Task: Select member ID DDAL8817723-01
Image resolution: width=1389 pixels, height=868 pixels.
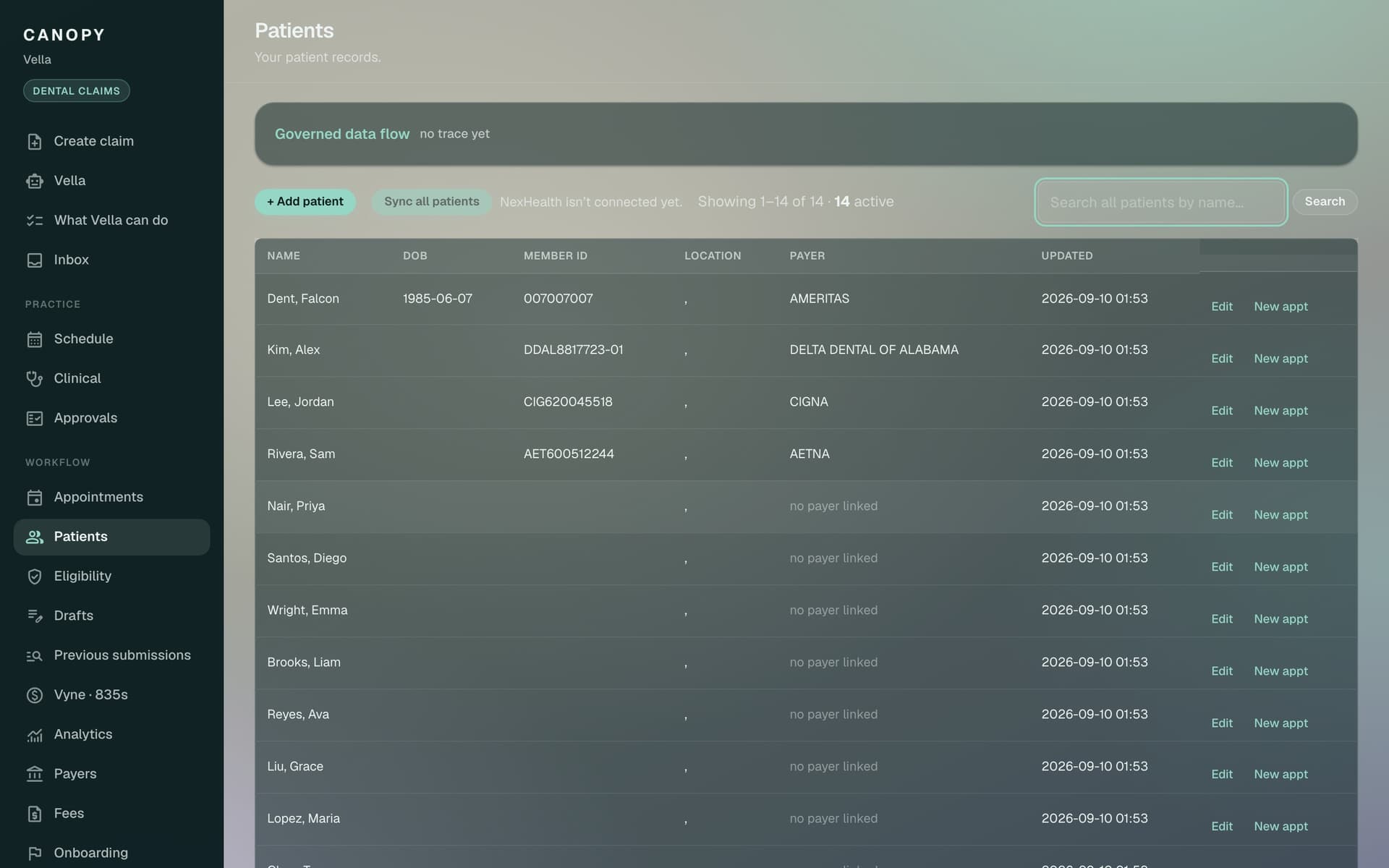Action: point(573,350)
